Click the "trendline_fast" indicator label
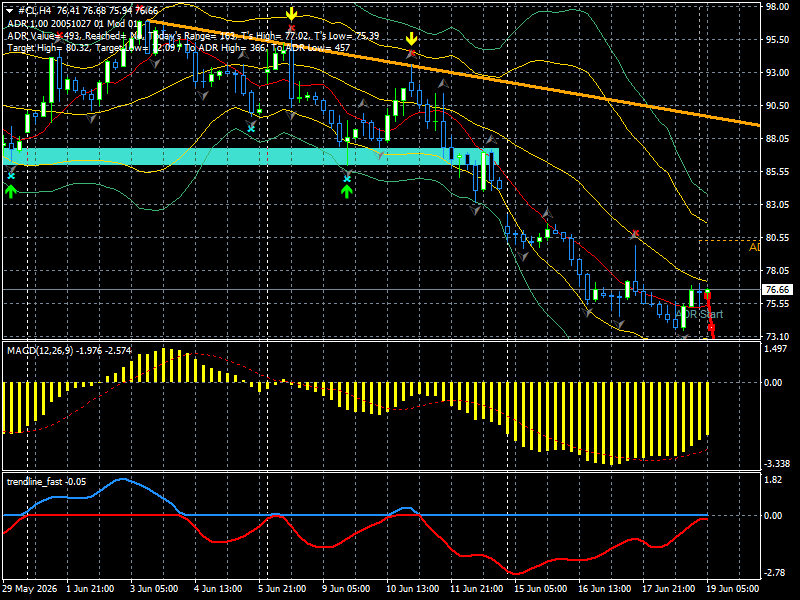The height and width of the screenshot is (600, 800). pyautogui.click(x=34, y=482)
